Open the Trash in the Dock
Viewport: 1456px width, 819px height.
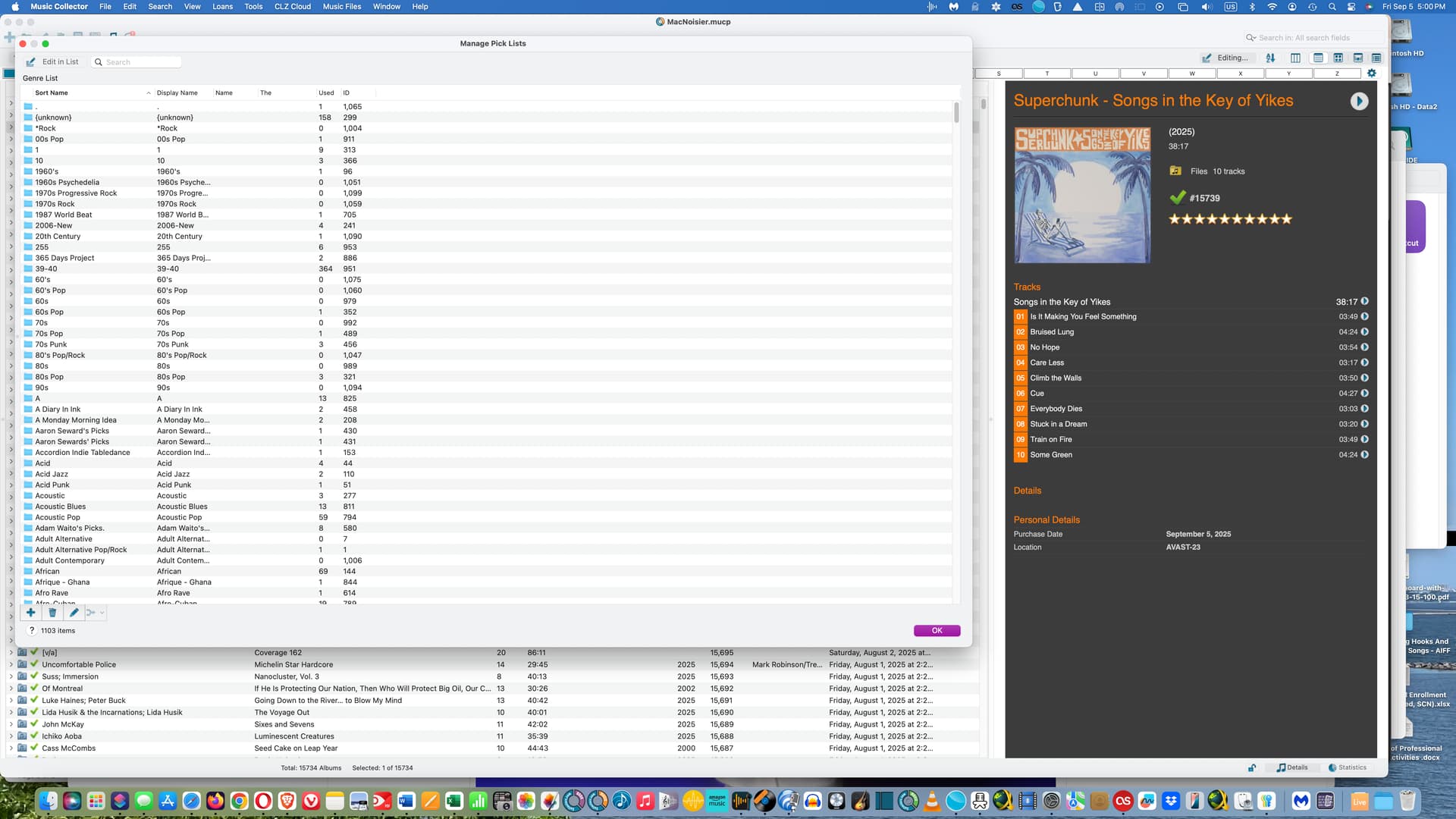pos(1407,801)
